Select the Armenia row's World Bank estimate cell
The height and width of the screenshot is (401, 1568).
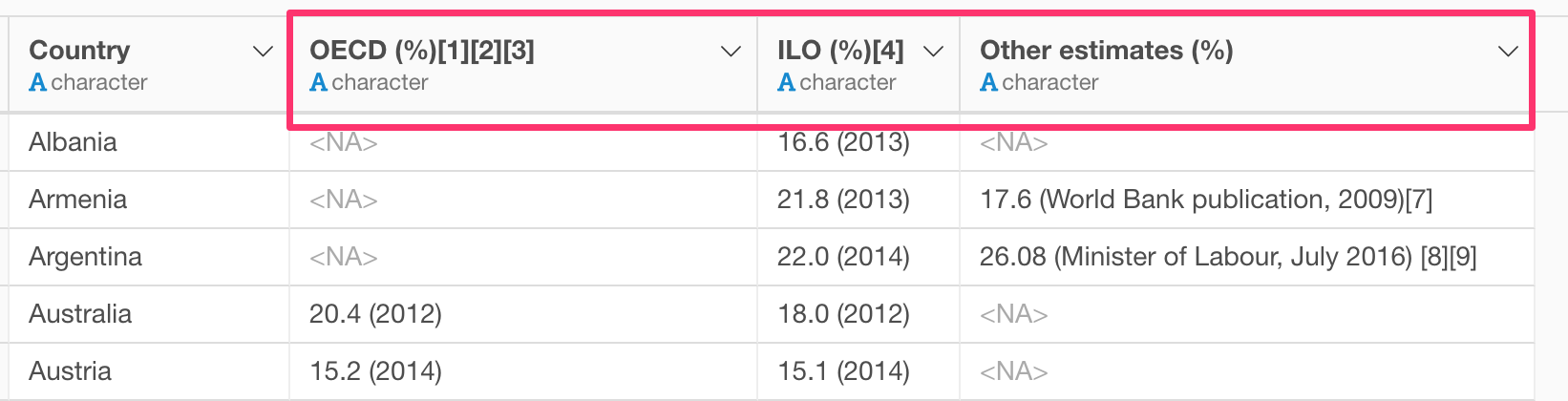pyautogui.click(x=1246, y=200)
